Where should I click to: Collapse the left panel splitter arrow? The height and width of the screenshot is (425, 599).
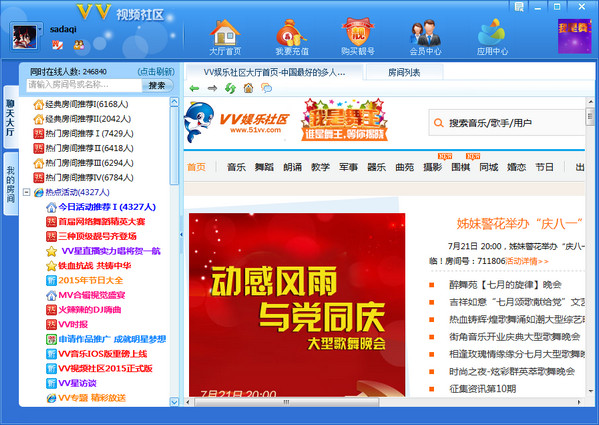coord(181,234)
